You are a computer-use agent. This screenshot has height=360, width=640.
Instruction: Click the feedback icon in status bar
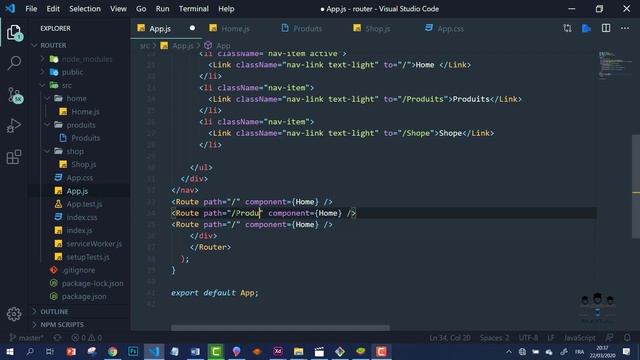[609, 338]
